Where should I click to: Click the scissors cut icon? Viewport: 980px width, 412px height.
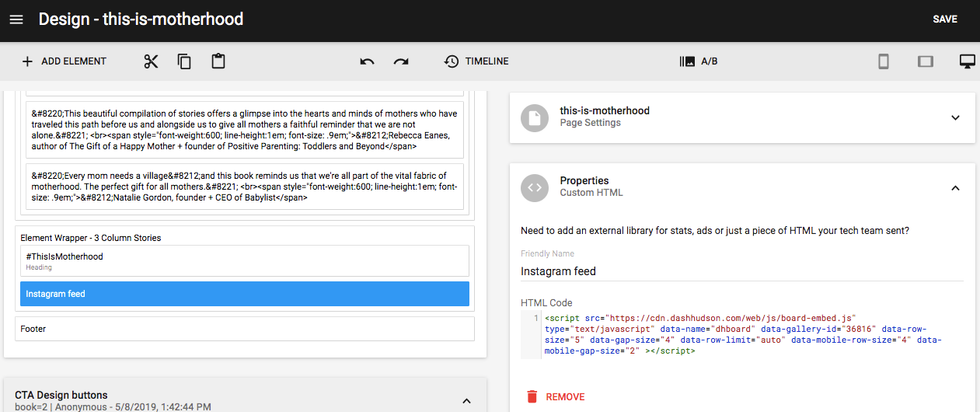pyautogui.click(x=151, y=61)
